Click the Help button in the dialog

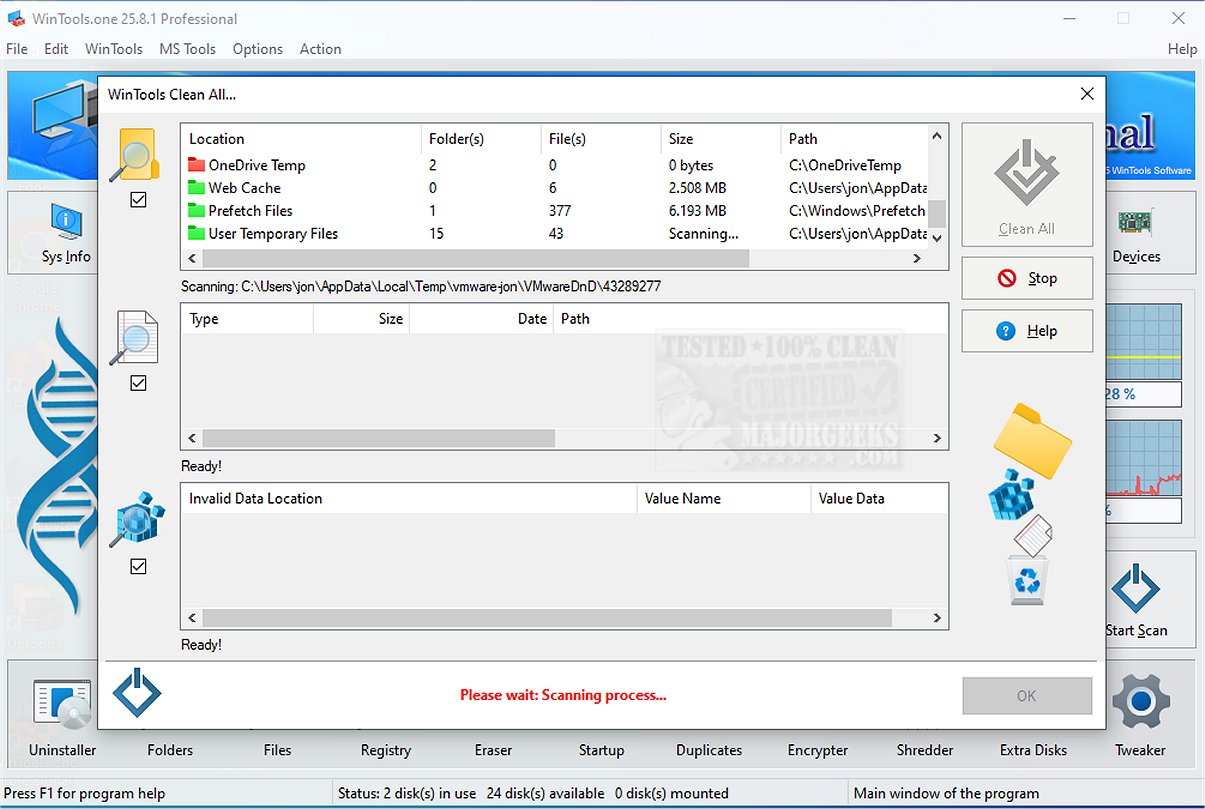click(1027, 331)
